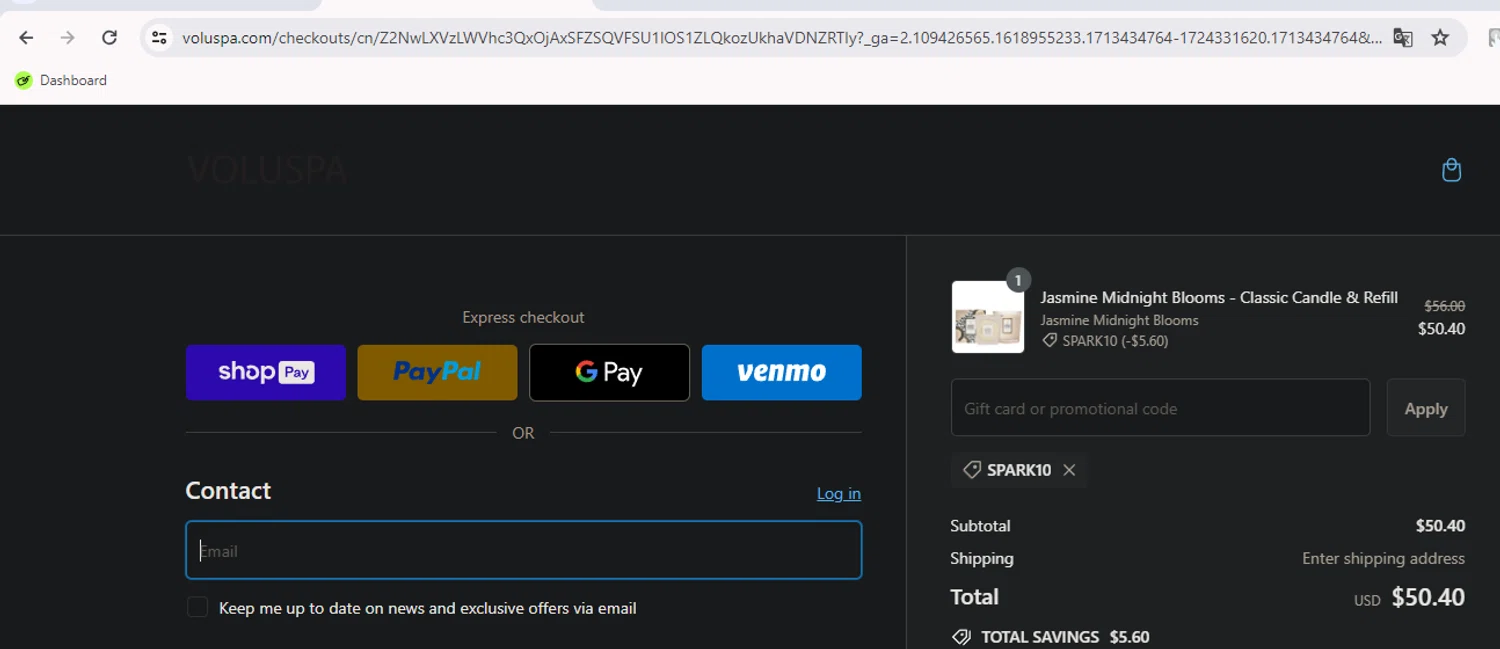Go back to the previous page

tap(26, 38)
